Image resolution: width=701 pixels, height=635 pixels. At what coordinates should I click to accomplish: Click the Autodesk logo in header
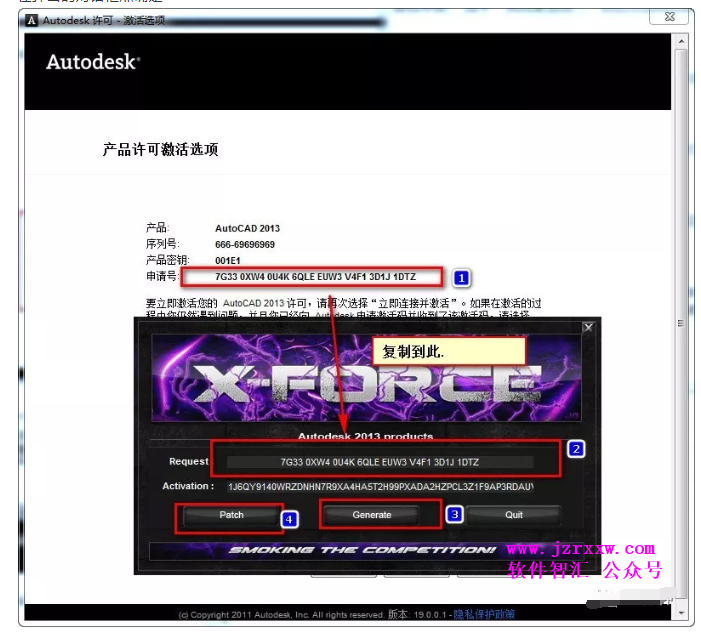pos(93,62)
